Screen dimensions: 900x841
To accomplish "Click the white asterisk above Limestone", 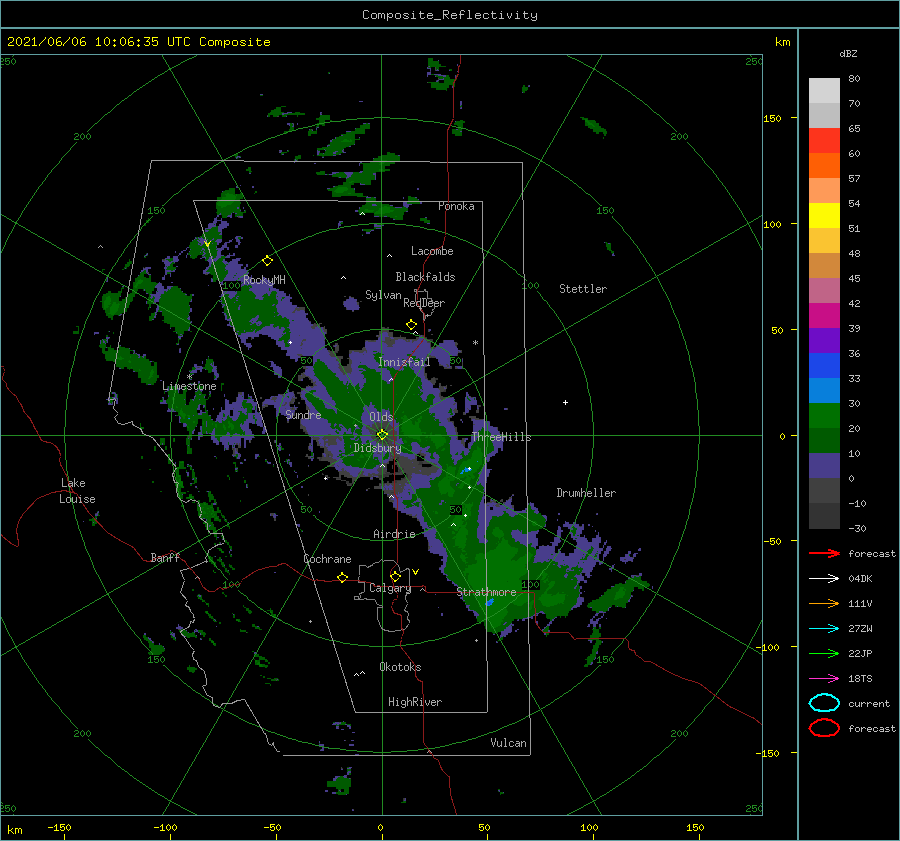I will pos(189,377).
